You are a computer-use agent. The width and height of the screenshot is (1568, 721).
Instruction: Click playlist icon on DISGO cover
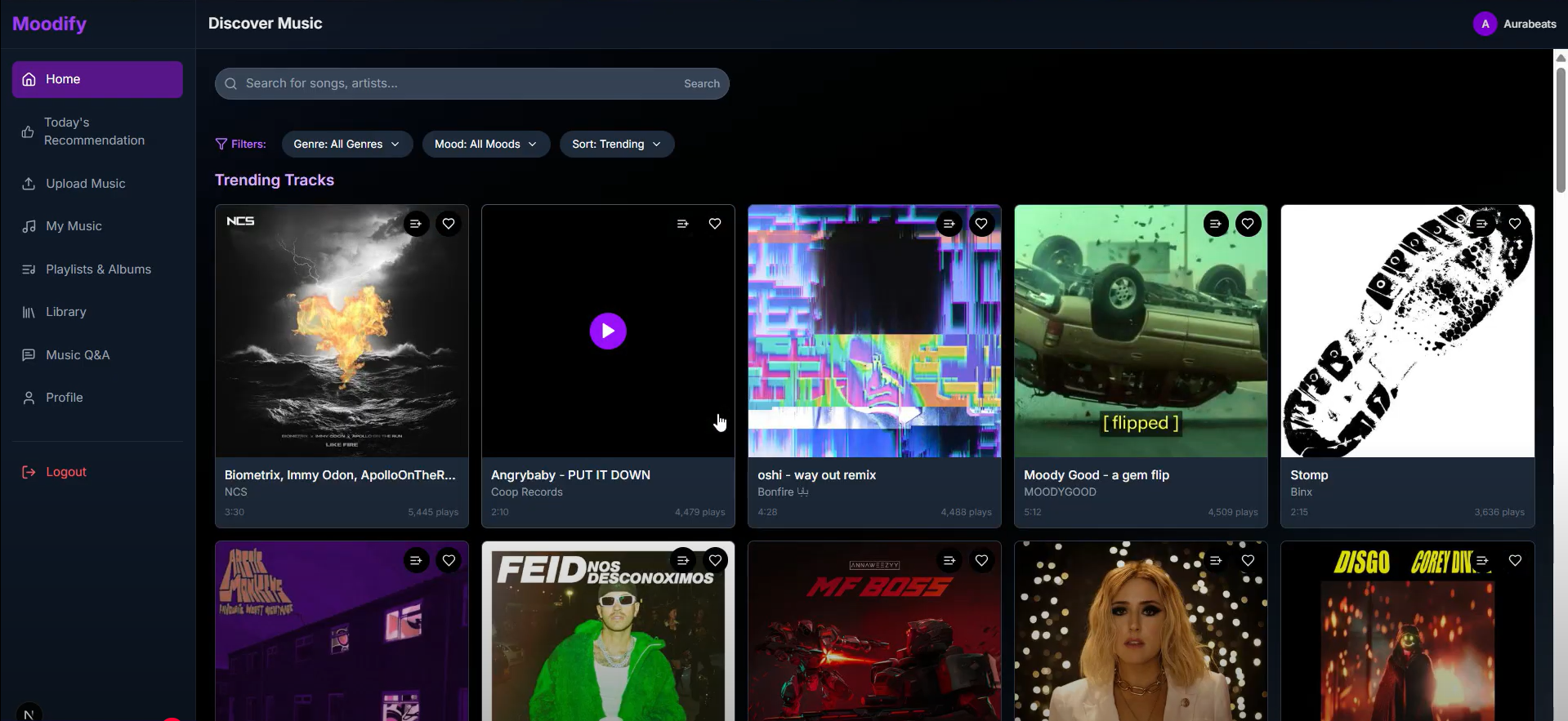[x=1482, y=560]
